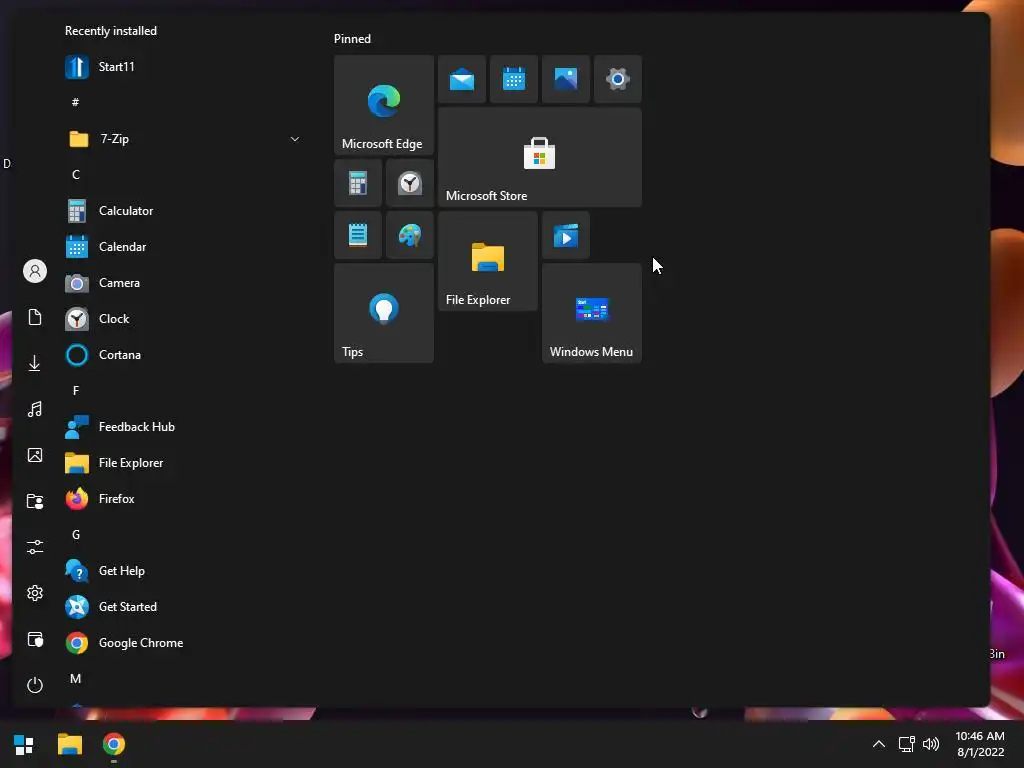
Task: Open the small Calculator pinned tile
Action: [x=358, y=183]
